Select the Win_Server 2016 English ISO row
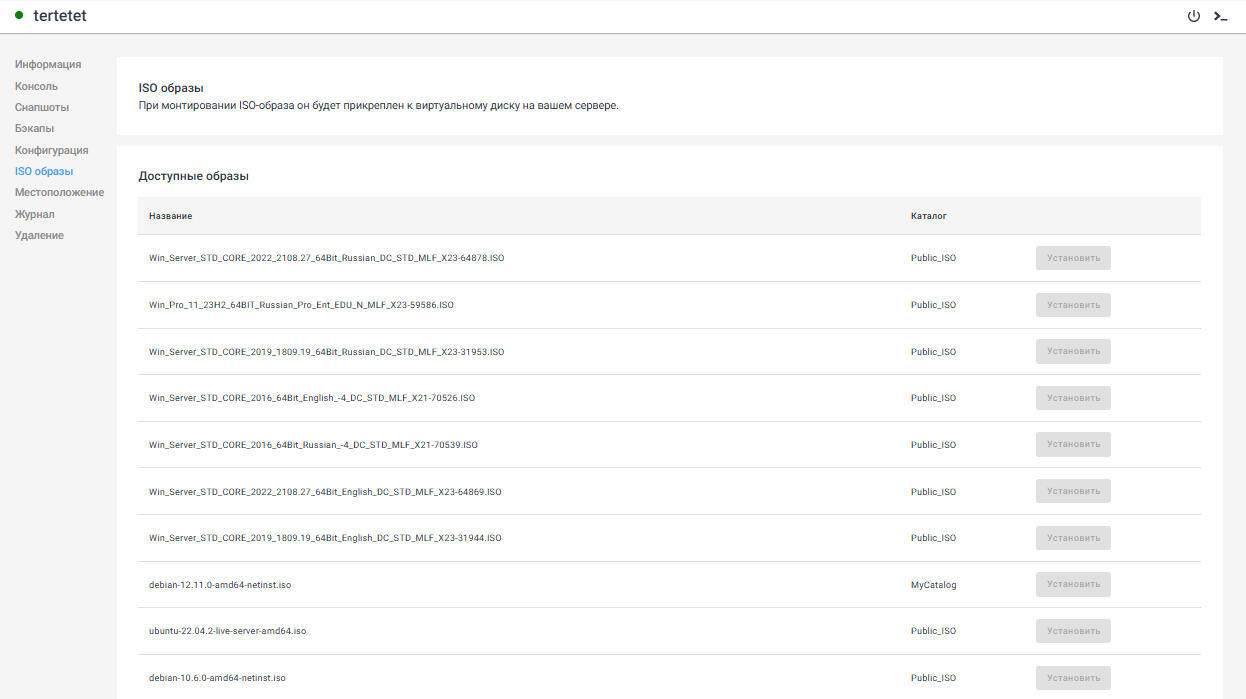Image resolution: width=1246 pixels, height=699 pixels. point(312,398)
